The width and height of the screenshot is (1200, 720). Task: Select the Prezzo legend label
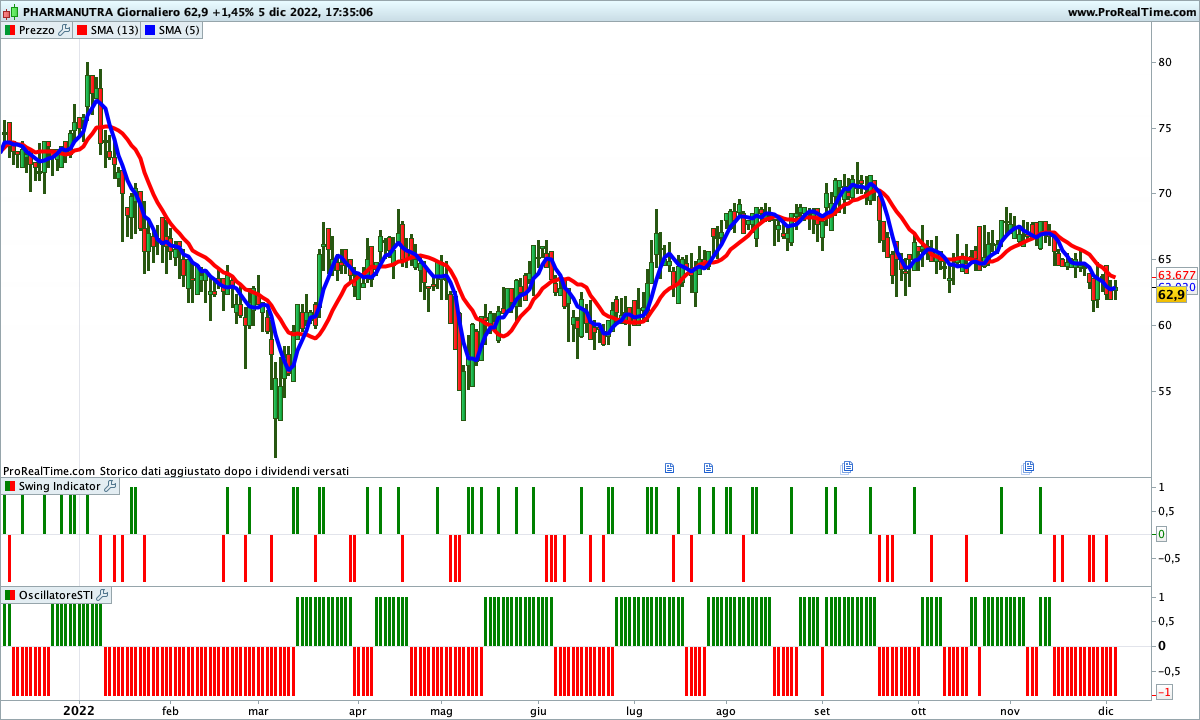[x=37, y=30]
